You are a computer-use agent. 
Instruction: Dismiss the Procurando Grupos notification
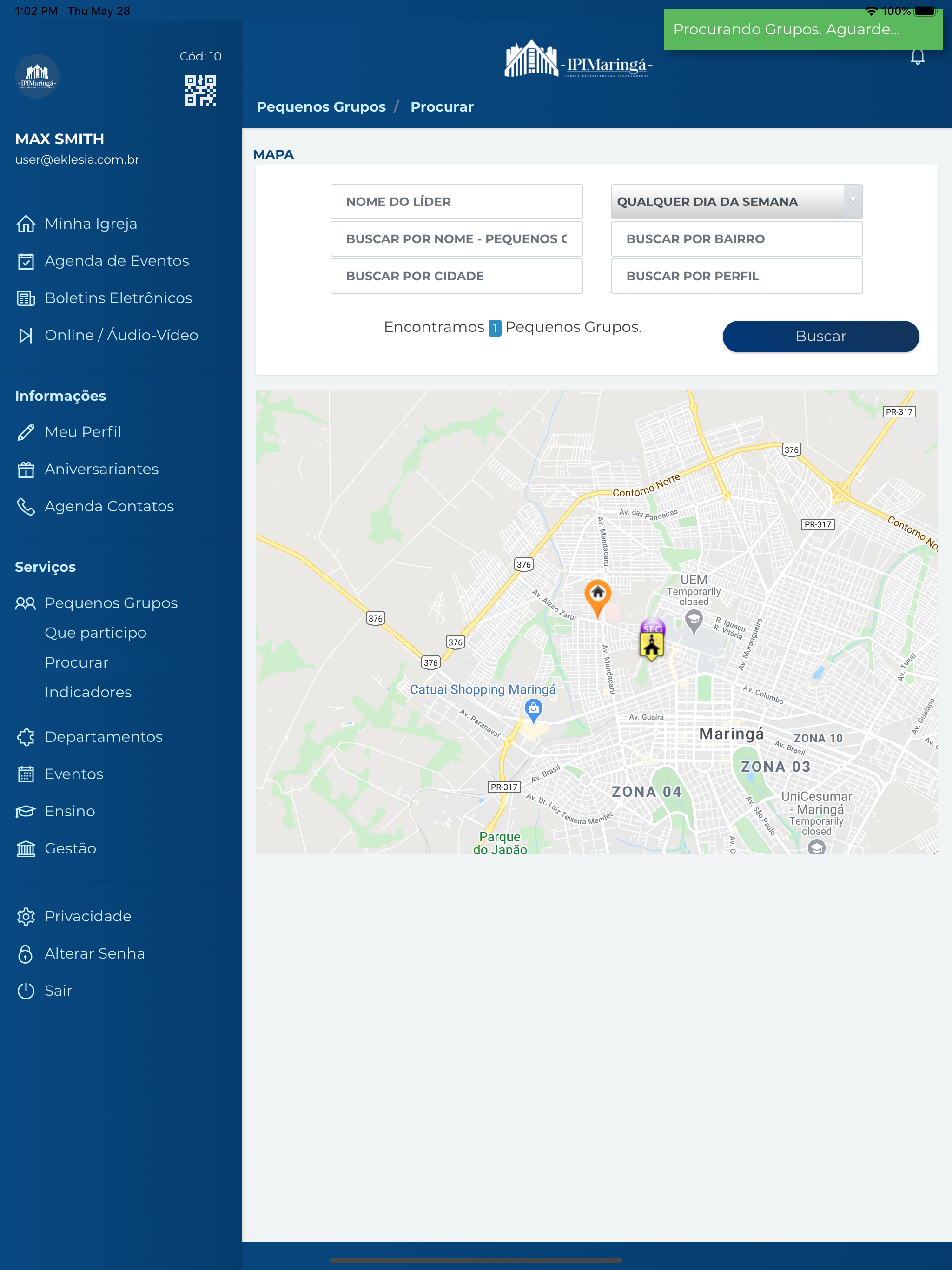point(803,30)
